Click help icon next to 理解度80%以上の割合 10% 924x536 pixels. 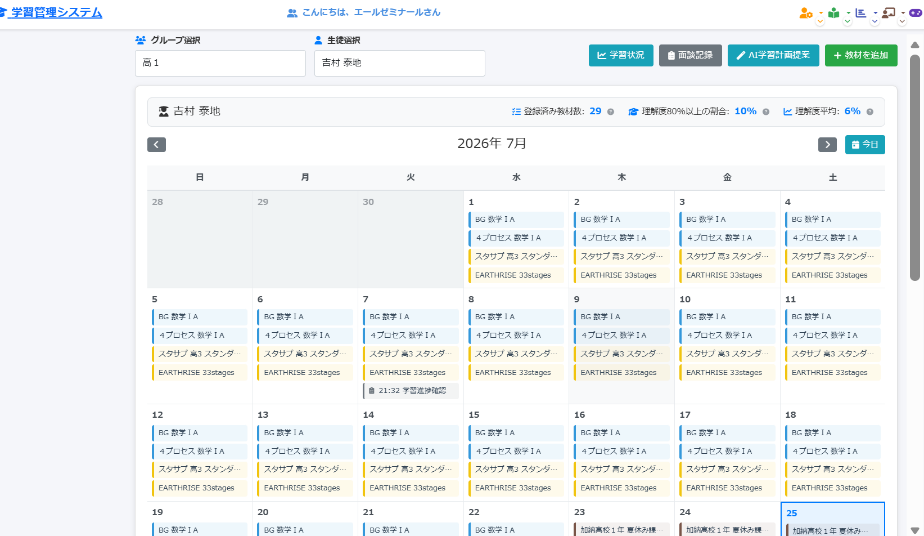pos(766,112)
